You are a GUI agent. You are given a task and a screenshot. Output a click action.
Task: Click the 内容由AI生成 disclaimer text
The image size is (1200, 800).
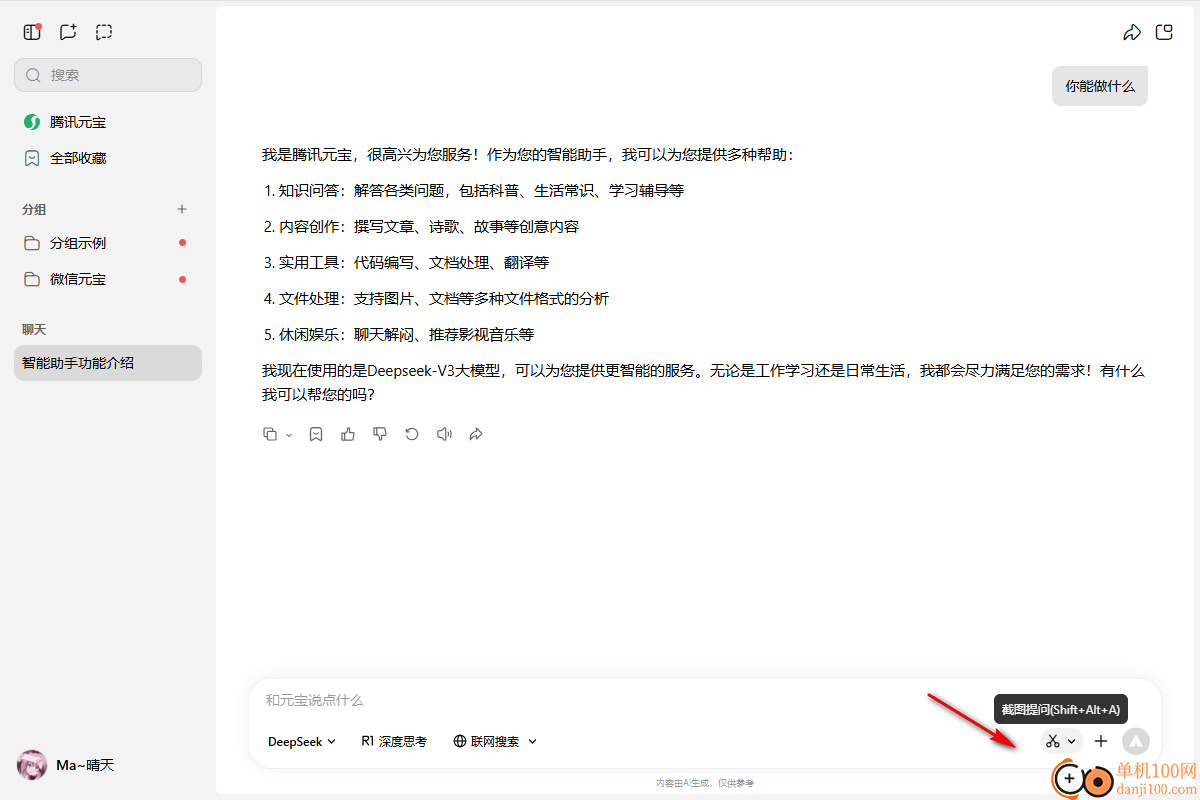(x=705, y=782)
